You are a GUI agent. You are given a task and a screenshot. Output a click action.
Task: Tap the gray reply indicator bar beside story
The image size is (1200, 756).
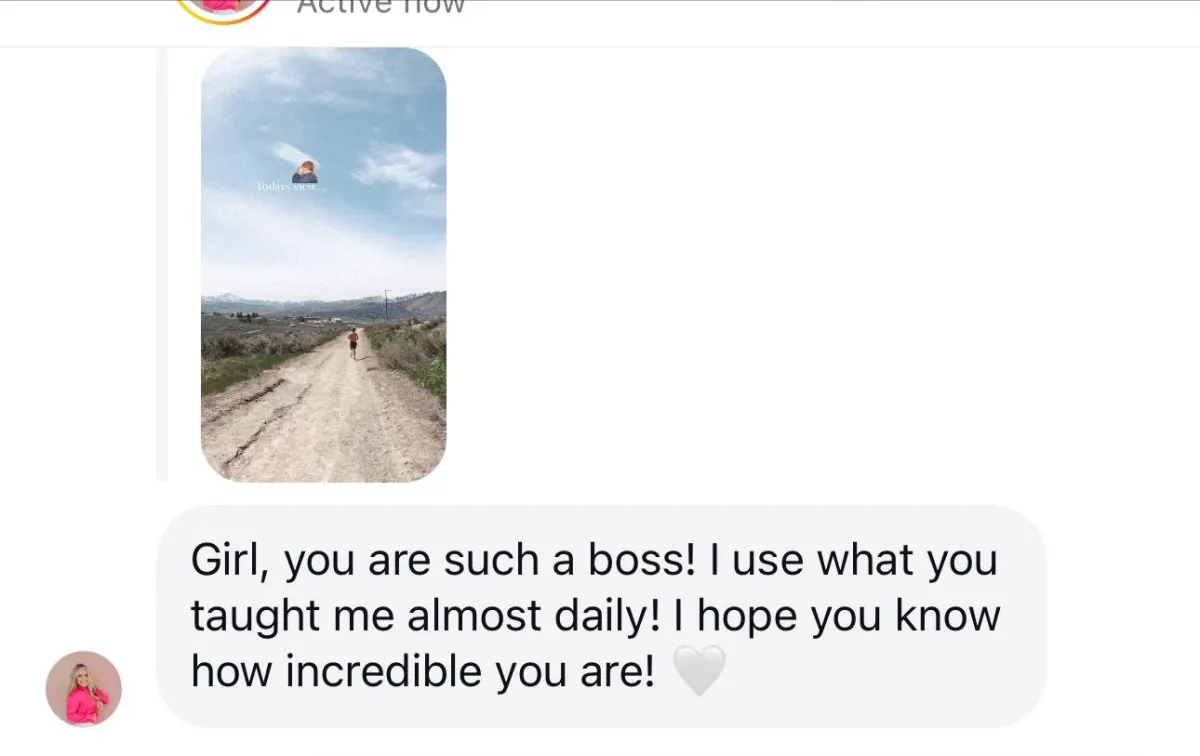point(162,265)
